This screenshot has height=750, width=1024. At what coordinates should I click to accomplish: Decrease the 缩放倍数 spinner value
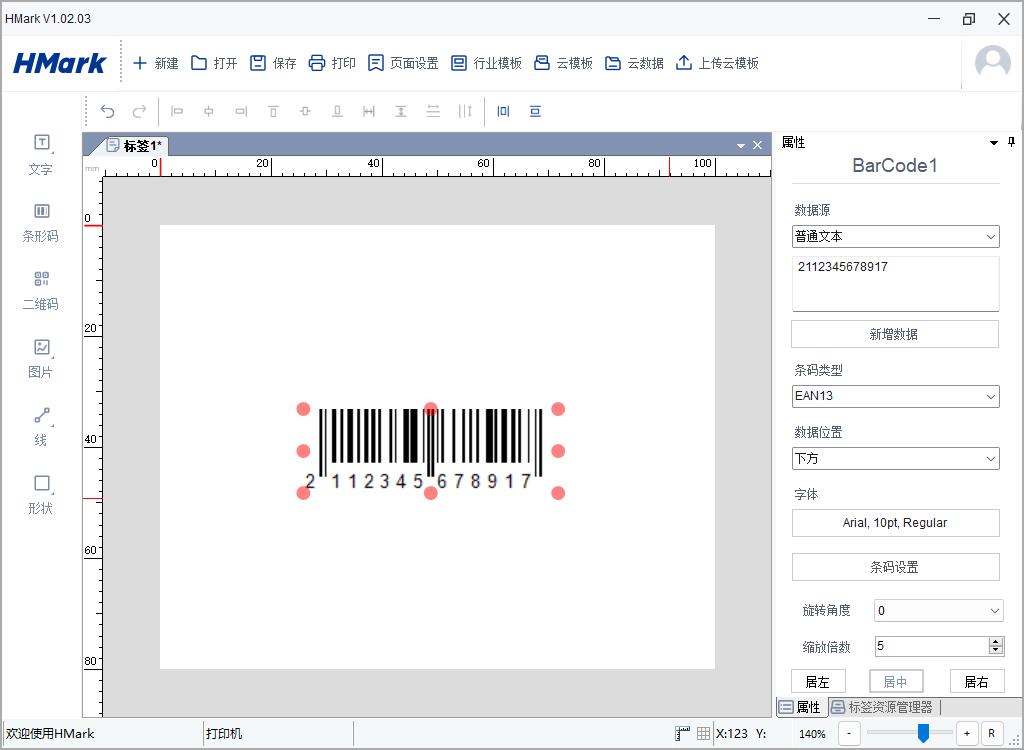coord(995,650)
